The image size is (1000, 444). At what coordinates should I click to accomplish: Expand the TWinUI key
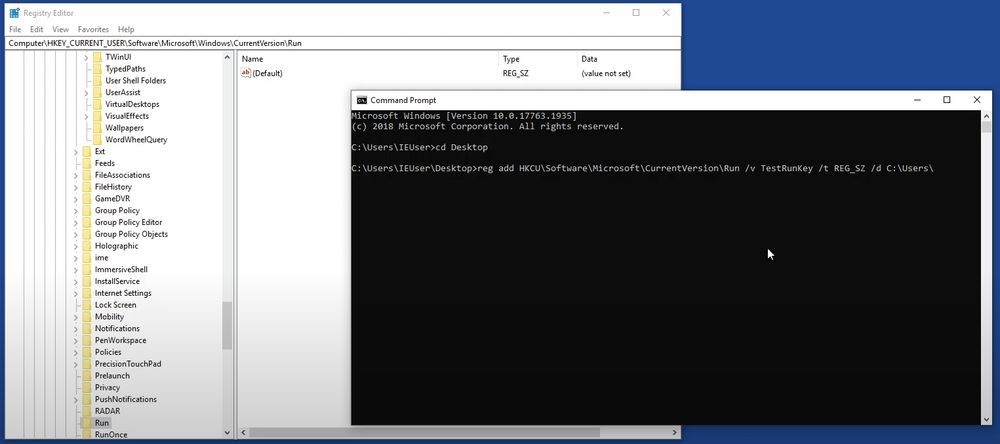coord(86,57)
